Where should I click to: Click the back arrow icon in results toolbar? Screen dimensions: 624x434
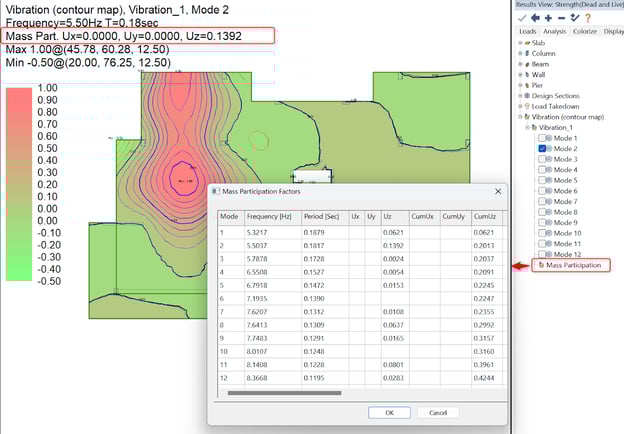(534, 17)
